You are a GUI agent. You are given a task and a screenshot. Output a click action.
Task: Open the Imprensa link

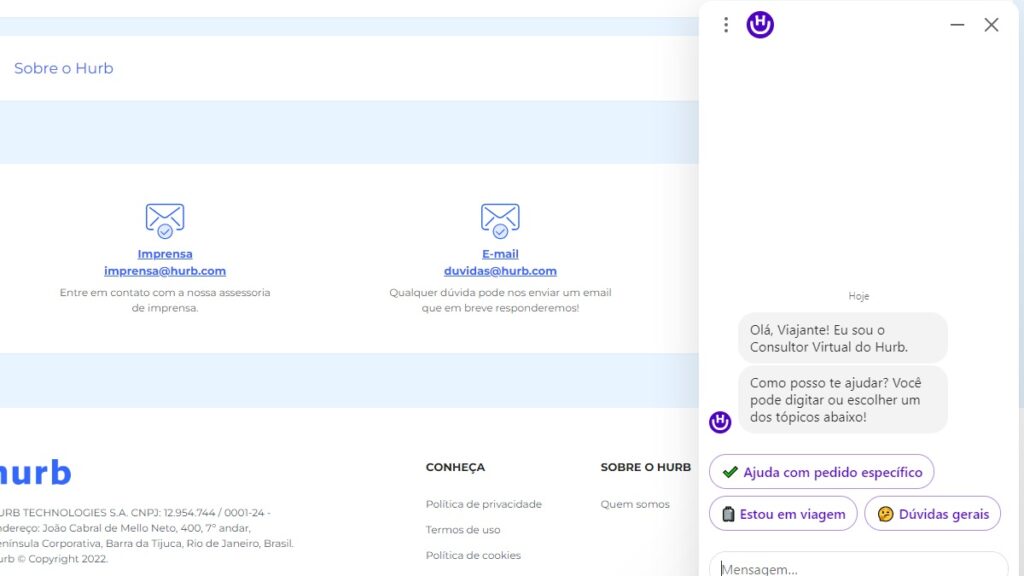(165, 254)
